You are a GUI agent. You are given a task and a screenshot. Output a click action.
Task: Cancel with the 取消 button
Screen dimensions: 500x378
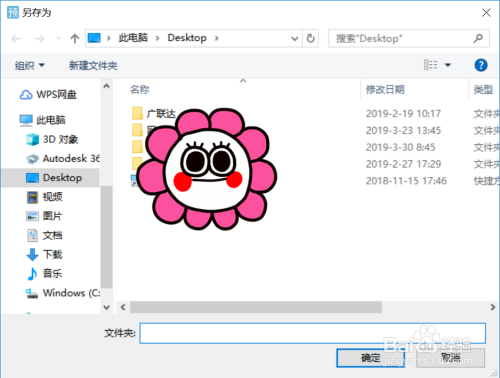pos(450,358)
